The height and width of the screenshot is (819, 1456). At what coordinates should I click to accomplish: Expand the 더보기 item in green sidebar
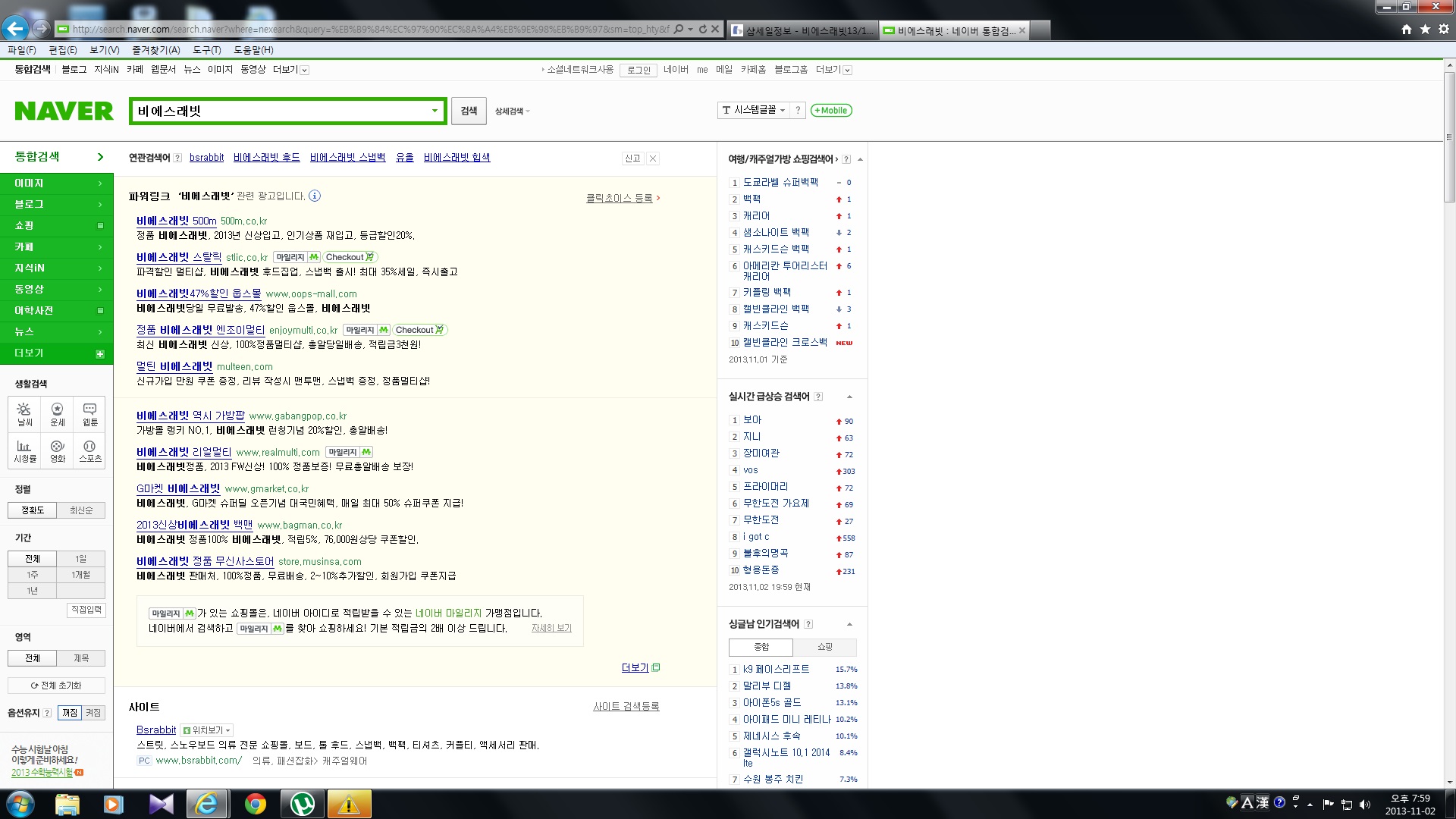(x=57, y=353)
